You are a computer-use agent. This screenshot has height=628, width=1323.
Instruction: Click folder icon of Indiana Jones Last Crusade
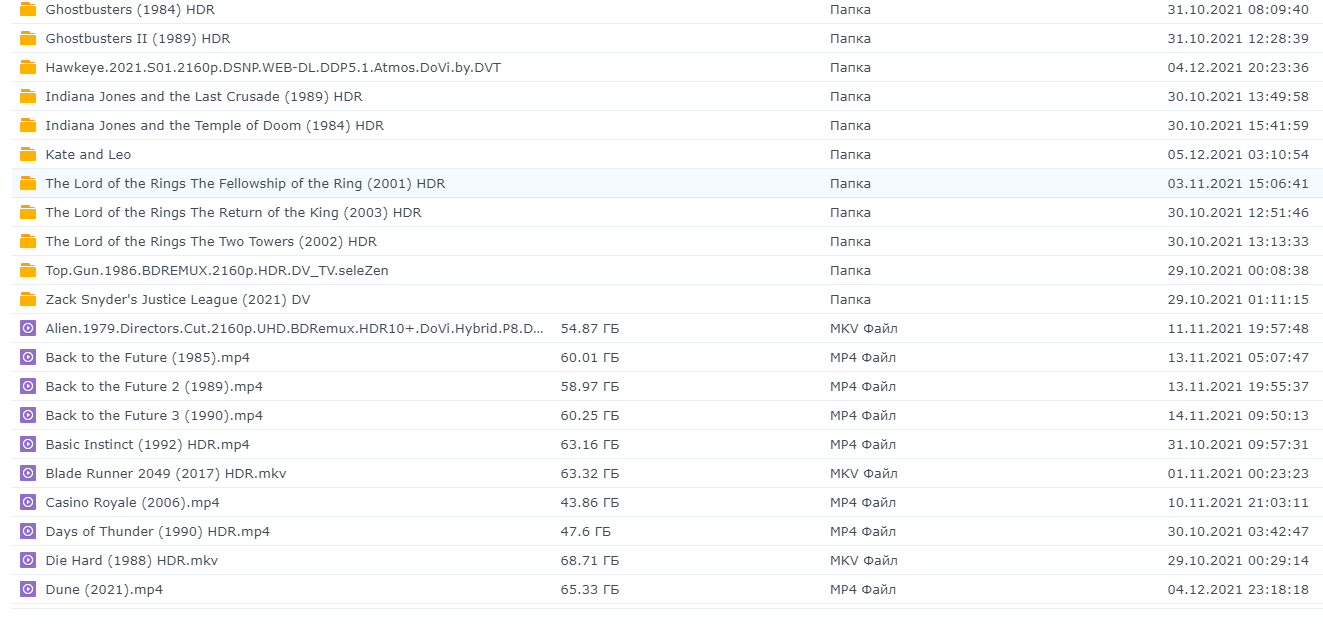[x=28, y=97]
